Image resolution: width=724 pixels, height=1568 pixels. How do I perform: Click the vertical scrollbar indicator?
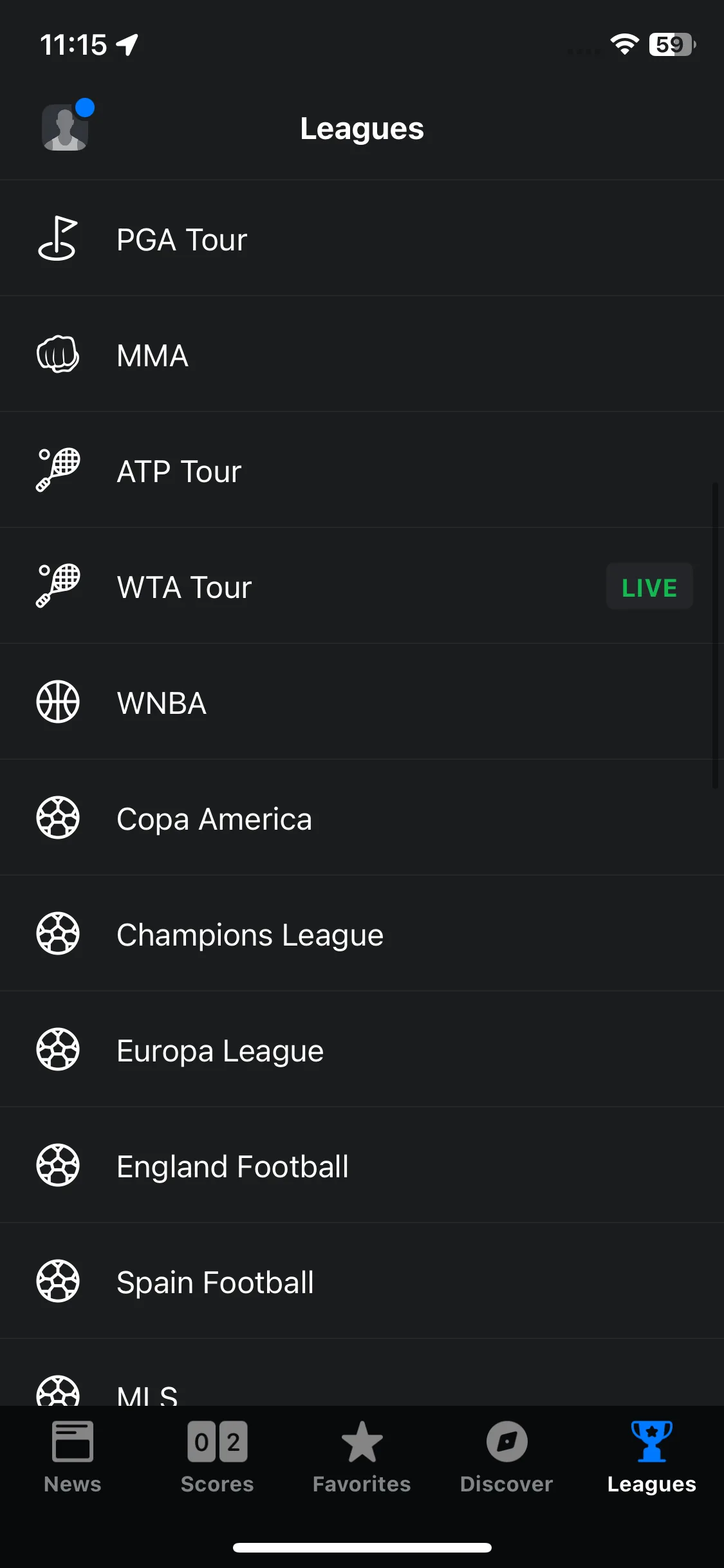(715, 635)
